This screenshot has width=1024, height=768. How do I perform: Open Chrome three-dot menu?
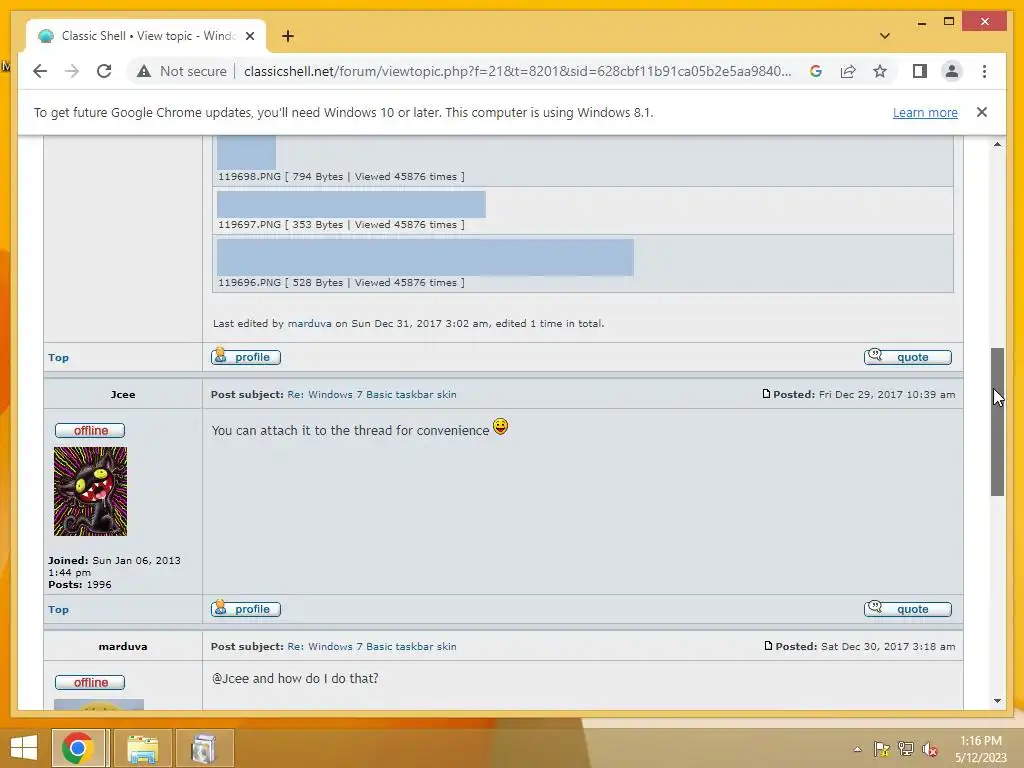[x=984, y=71]
